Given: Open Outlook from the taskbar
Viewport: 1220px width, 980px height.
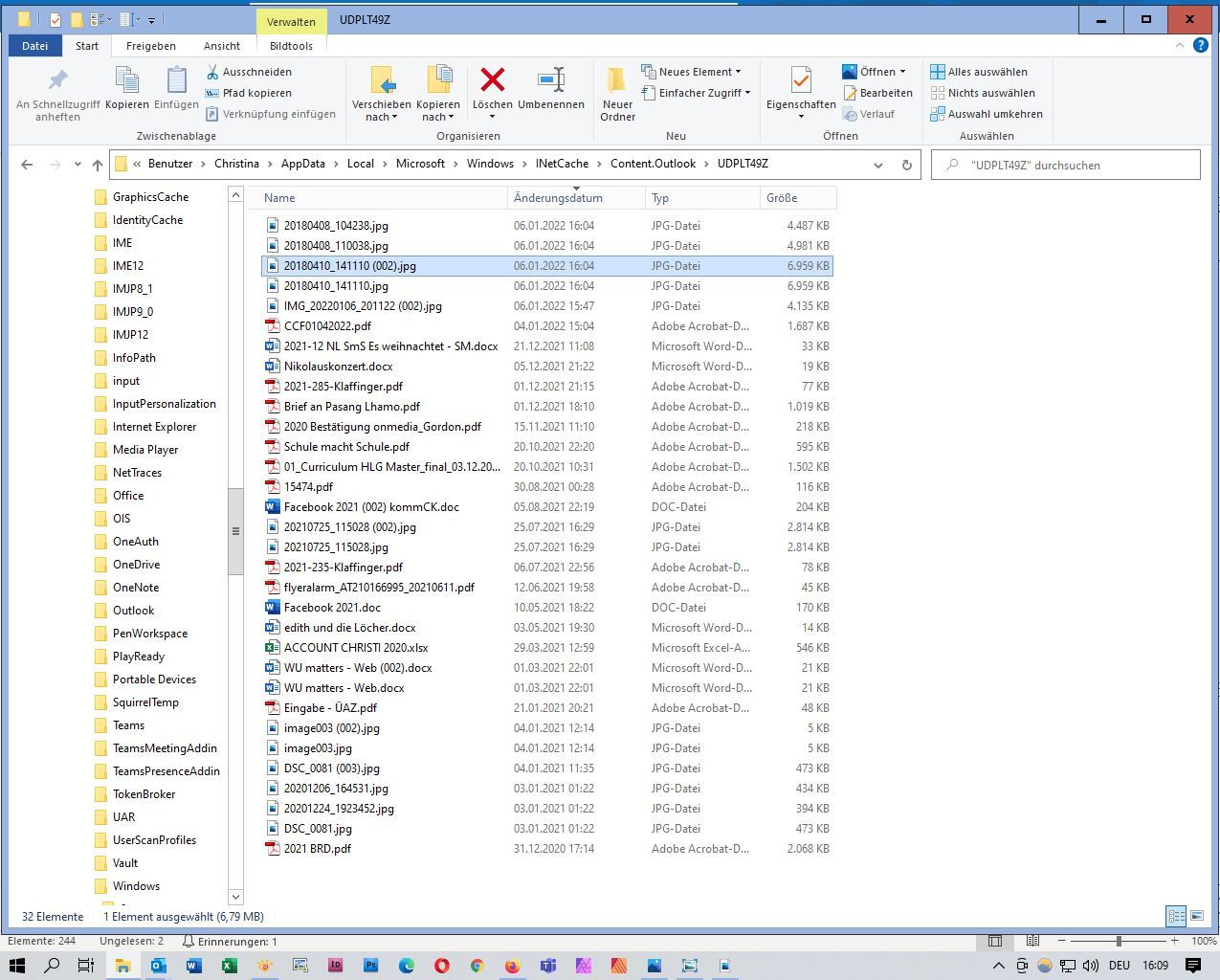Looking at the screenshot, I should (158, 966).
